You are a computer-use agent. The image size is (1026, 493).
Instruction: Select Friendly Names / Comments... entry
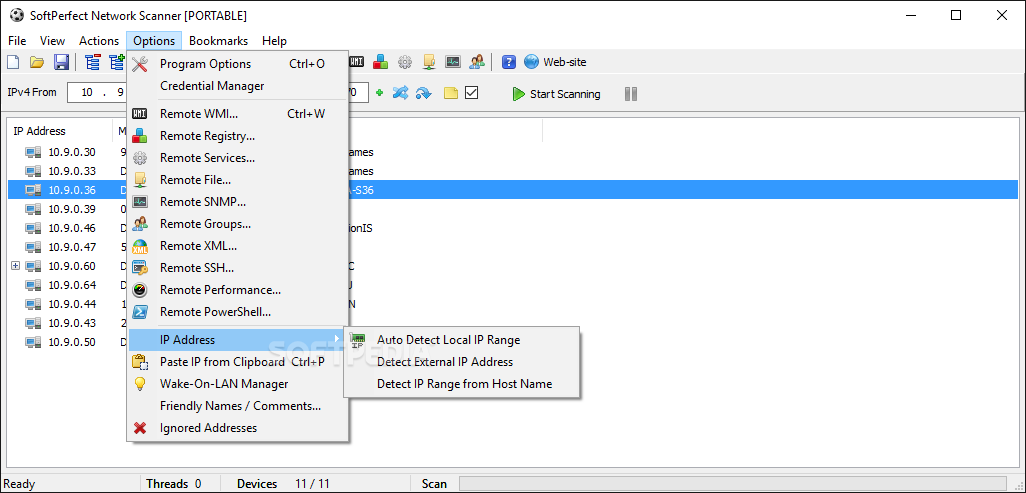pos(237,406)
